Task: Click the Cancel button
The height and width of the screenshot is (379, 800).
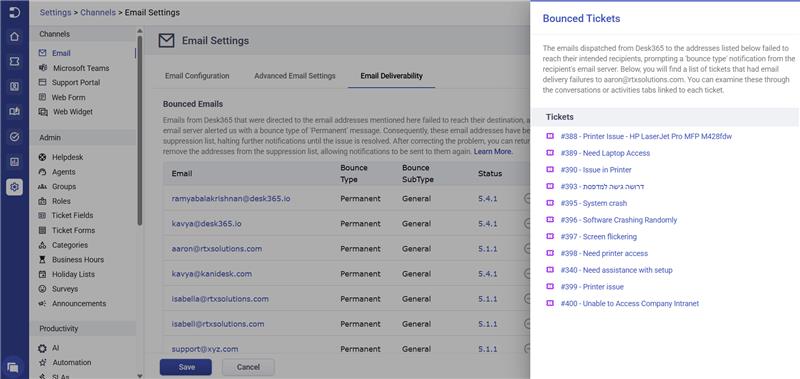Action: tap(248, 367)
